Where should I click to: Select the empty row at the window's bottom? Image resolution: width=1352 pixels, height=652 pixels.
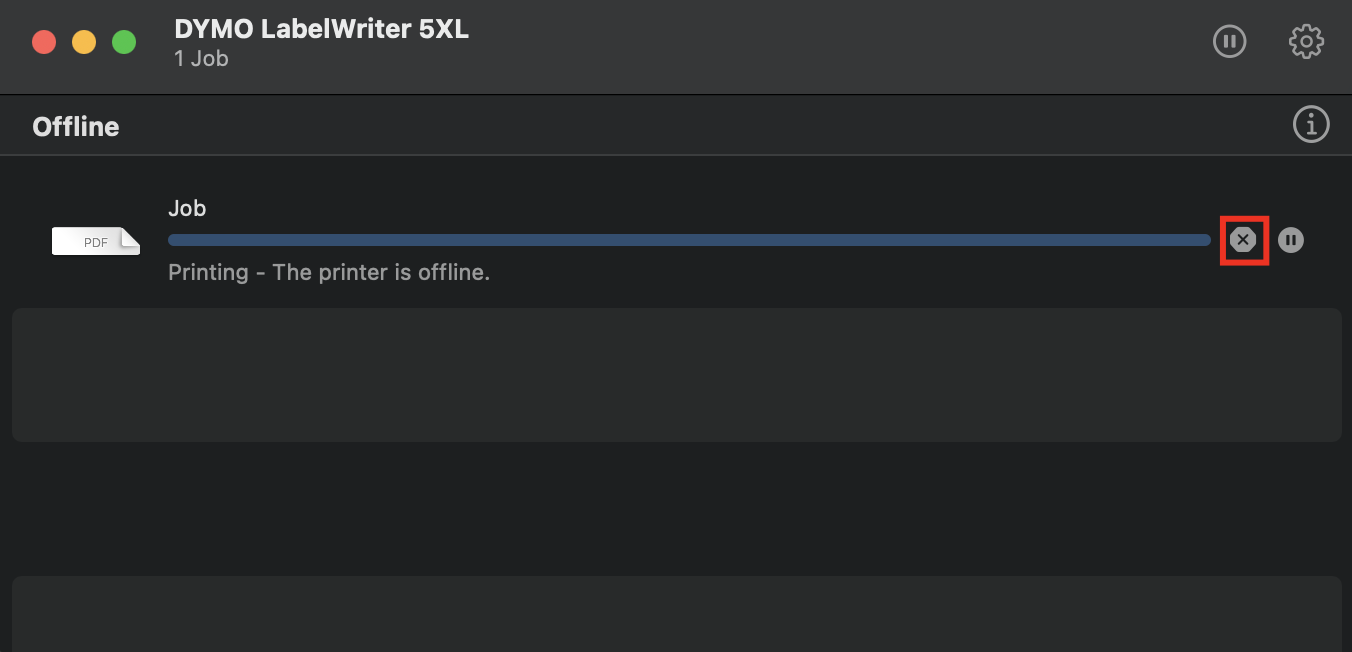pos(676,614)
